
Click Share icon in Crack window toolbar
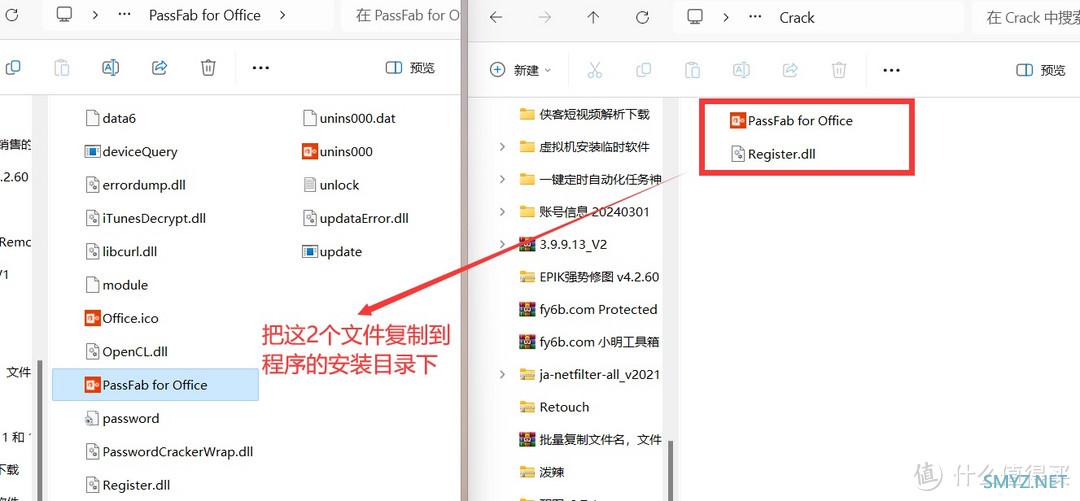click(791, 70)
